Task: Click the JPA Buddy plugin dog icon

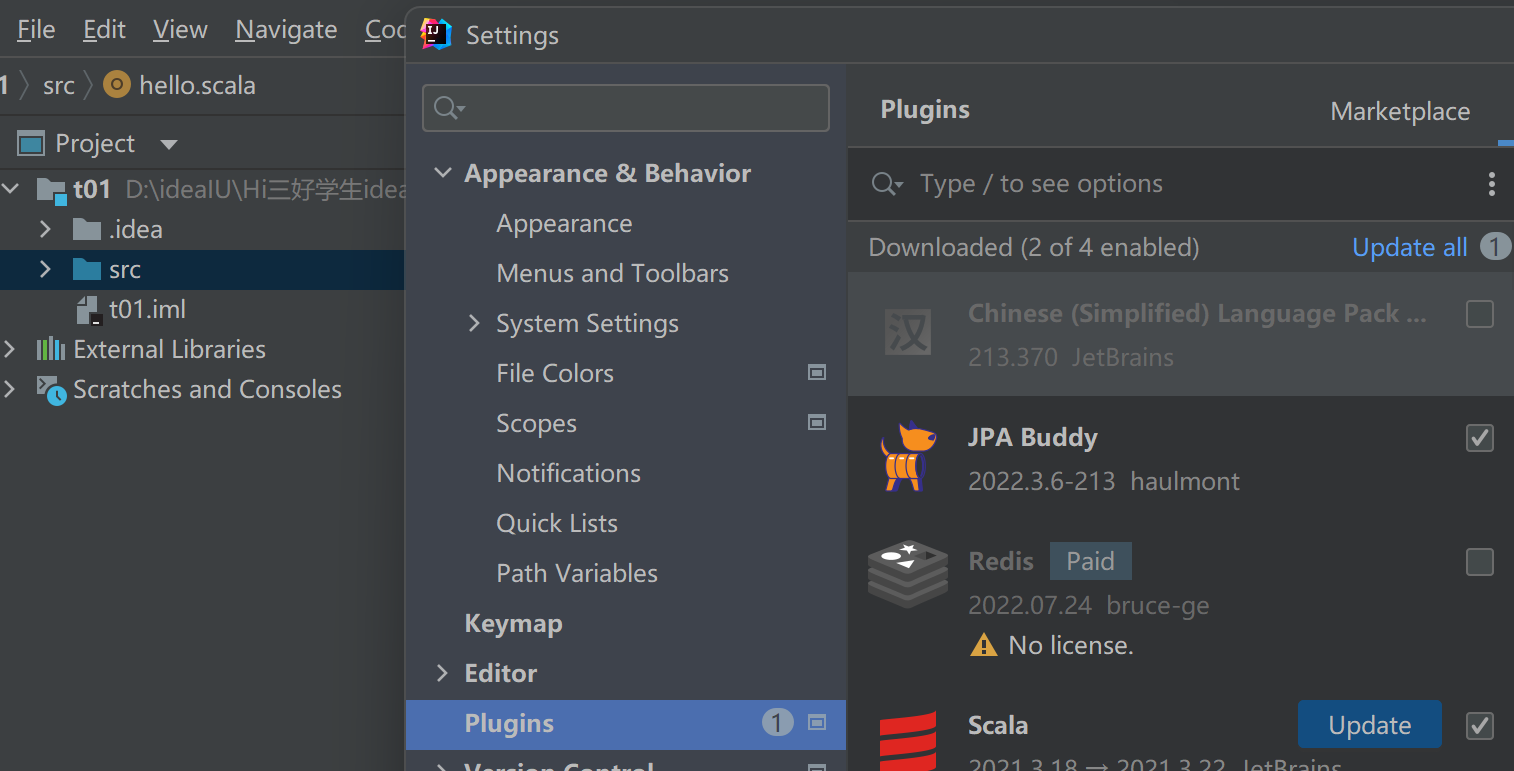Action: click(907, 457)
